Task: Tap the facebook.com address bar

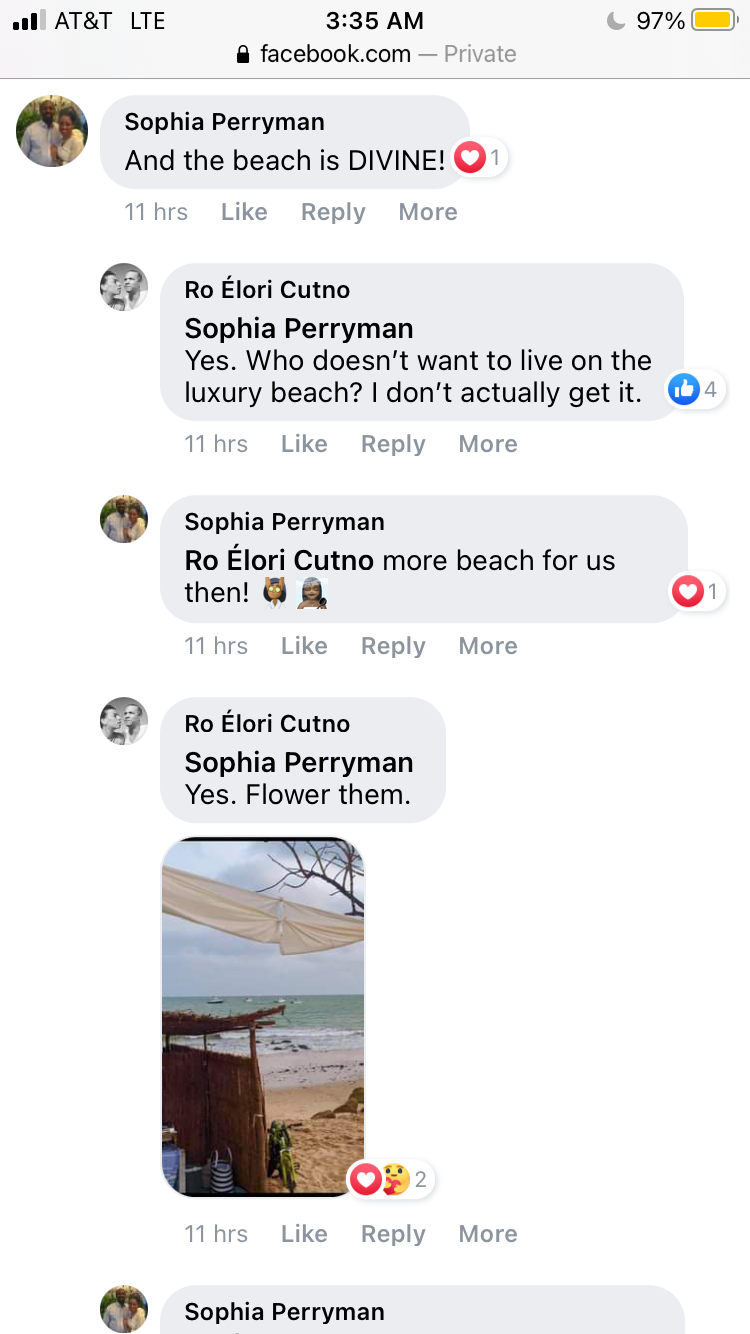Action: tap(375, 54)
